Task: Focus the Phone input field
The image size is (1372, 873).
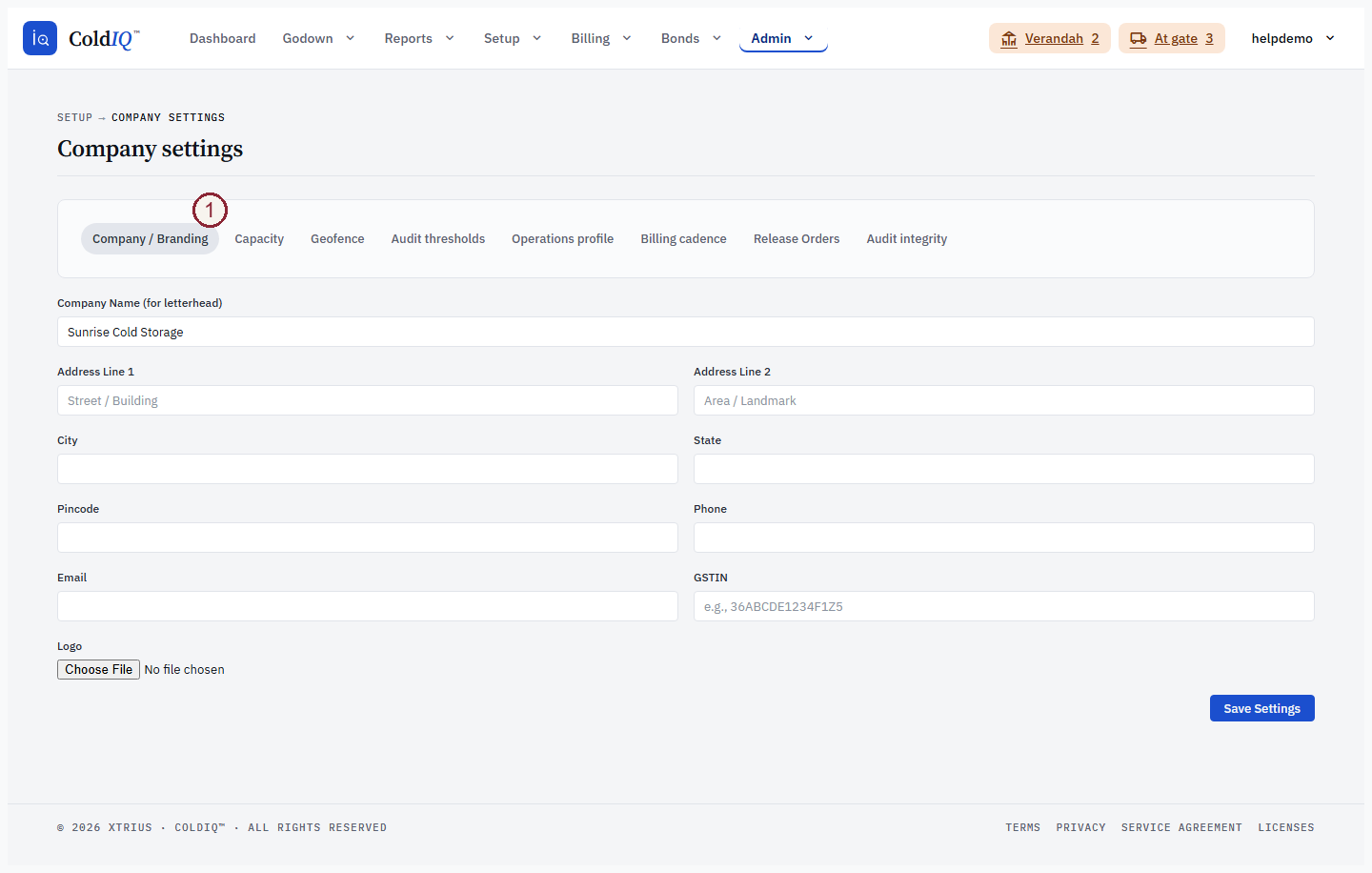Action: point(1004,538)
